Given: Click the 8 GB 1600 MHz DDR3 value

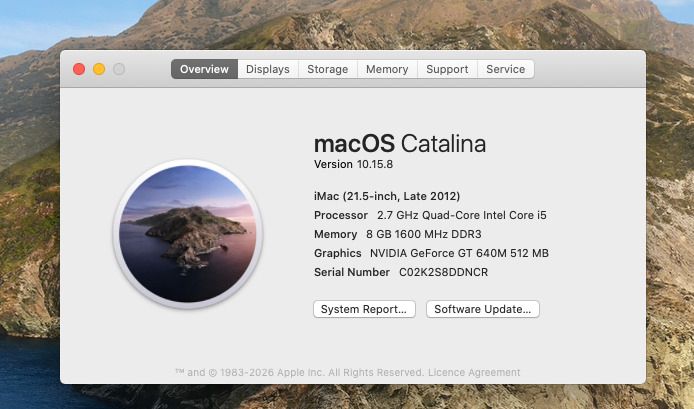Looking at the screenshot, I should click(424, 234).
